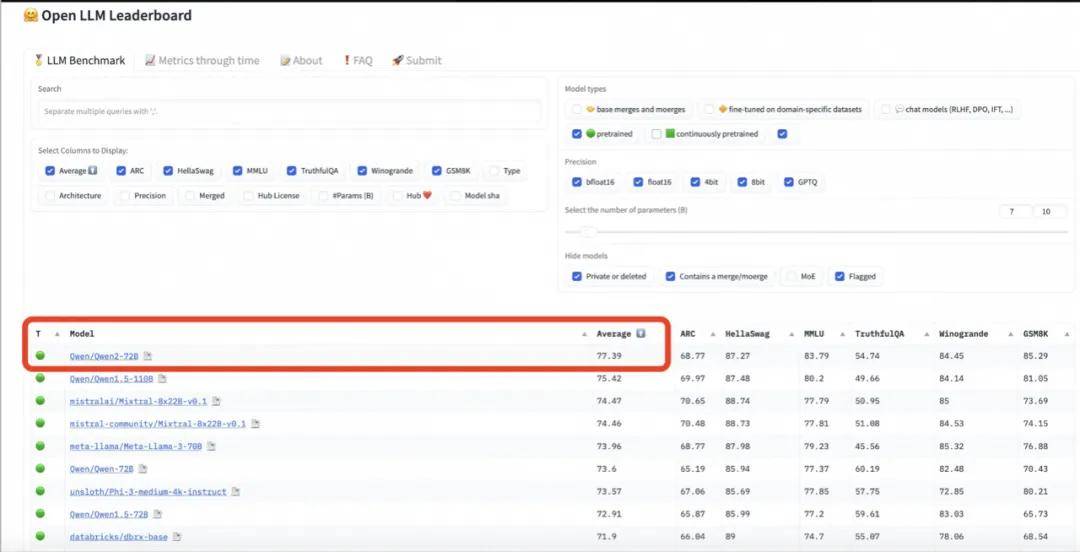
Task: Check base merges and moerges model type
Action: point(577,109)
